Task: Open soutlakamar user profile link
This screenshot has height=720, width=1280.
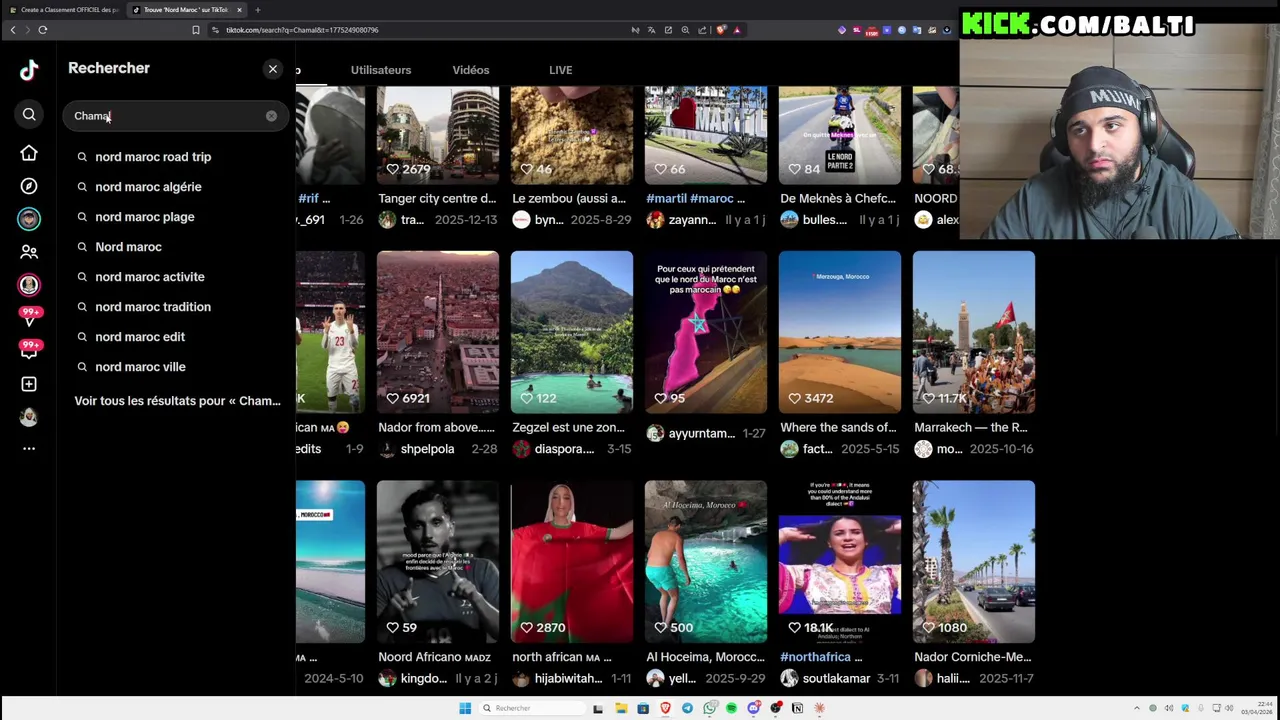Action: click(837, 679)
